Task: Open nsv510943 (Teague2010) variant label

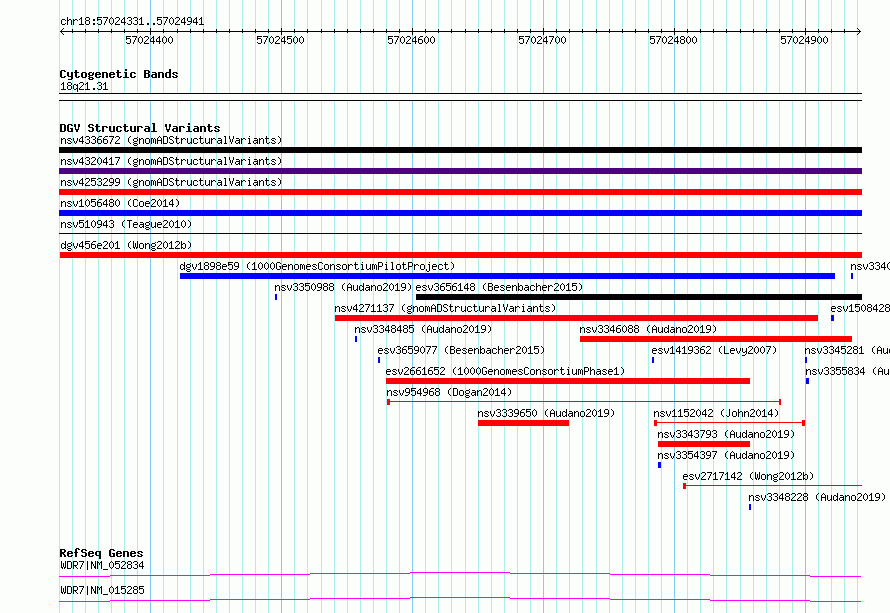Action: (x=126, y=224)
